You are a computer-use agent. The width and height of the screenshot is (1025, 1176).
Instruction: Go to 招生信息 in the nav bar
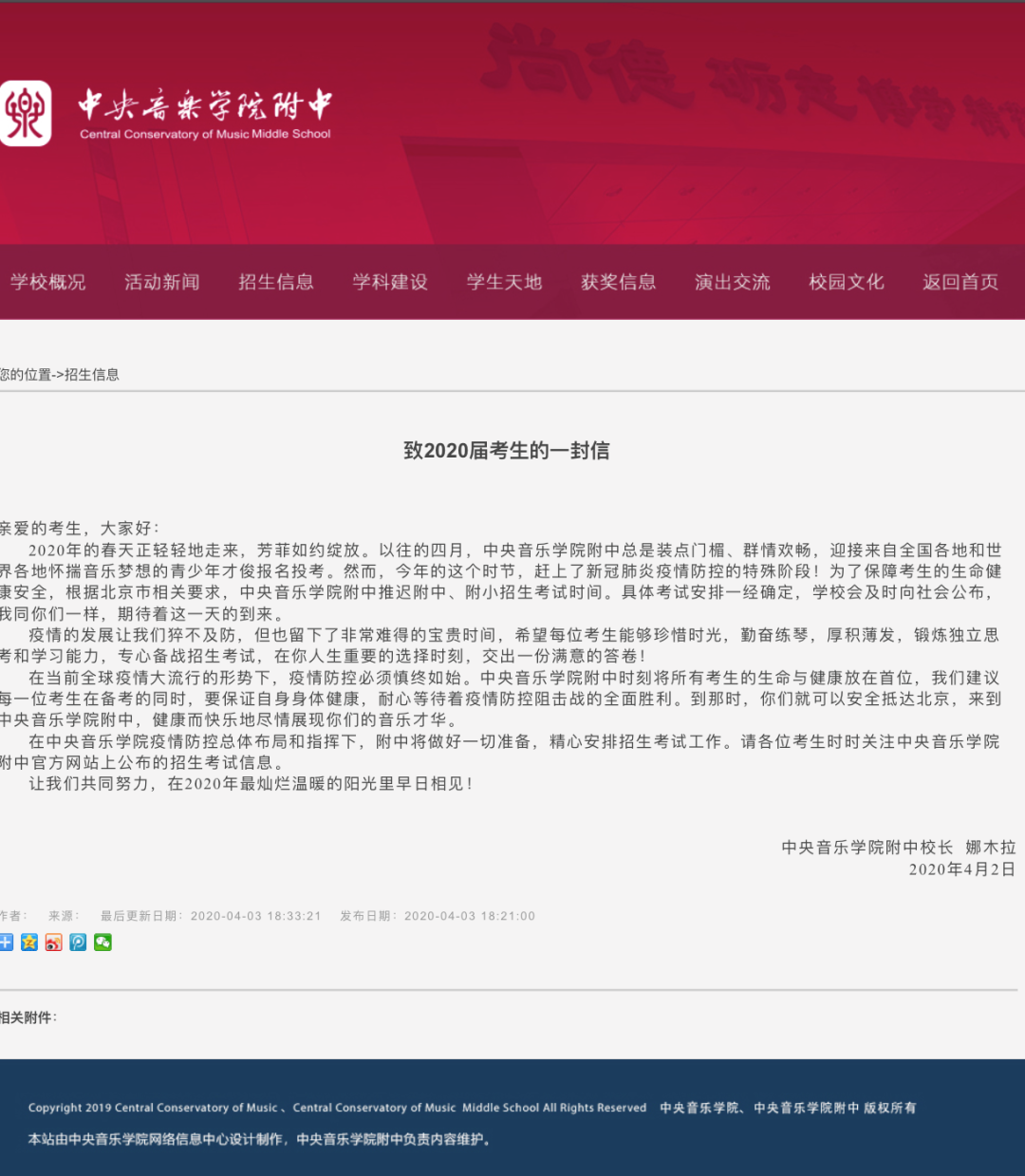(276, 282)
